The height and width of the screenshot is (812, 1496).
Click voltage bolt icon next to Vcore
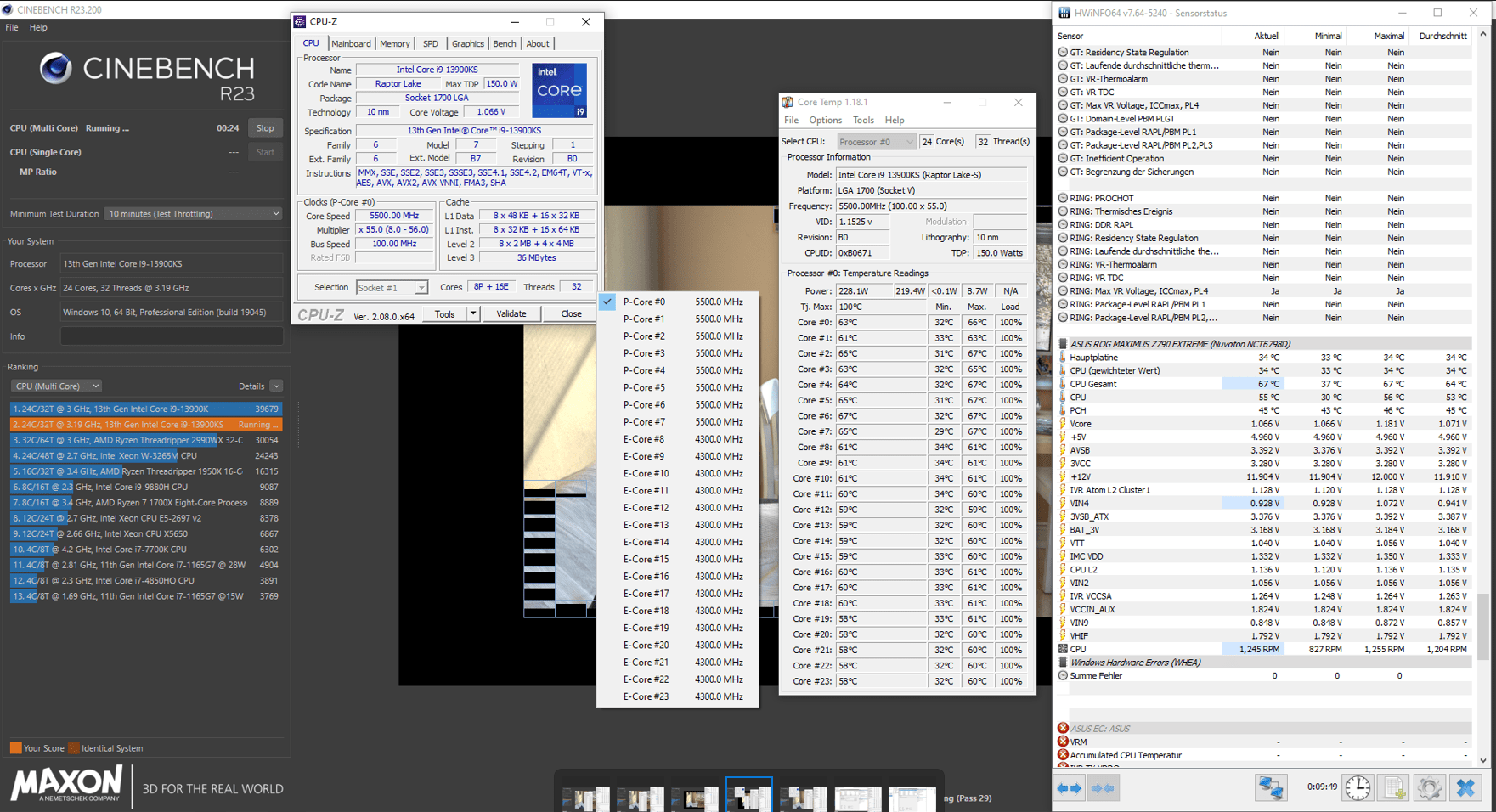pyautogui.click(x=1063, y=424)
